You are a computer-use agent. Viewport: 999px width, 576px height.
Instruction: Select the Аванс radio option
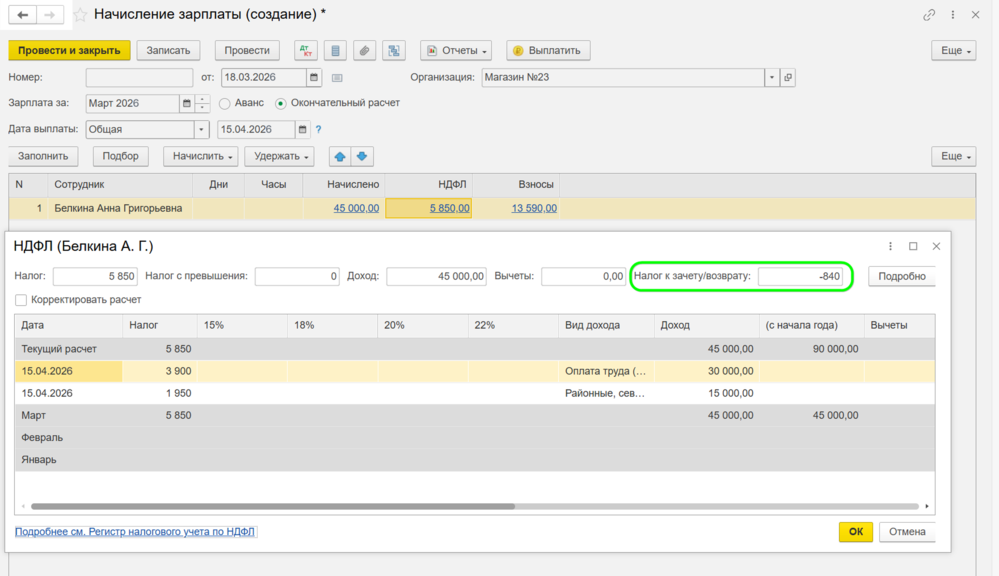(x=225, y=103)
